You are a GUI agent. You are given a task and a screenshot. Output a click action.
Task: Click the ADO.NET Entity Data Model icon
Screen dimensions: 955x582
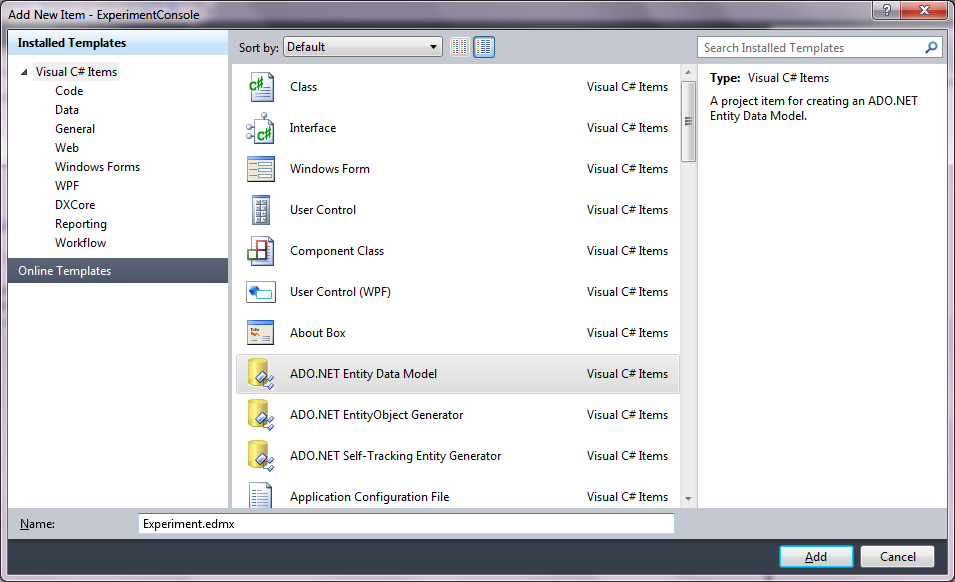pyautogui.click(x=261, y=374)
